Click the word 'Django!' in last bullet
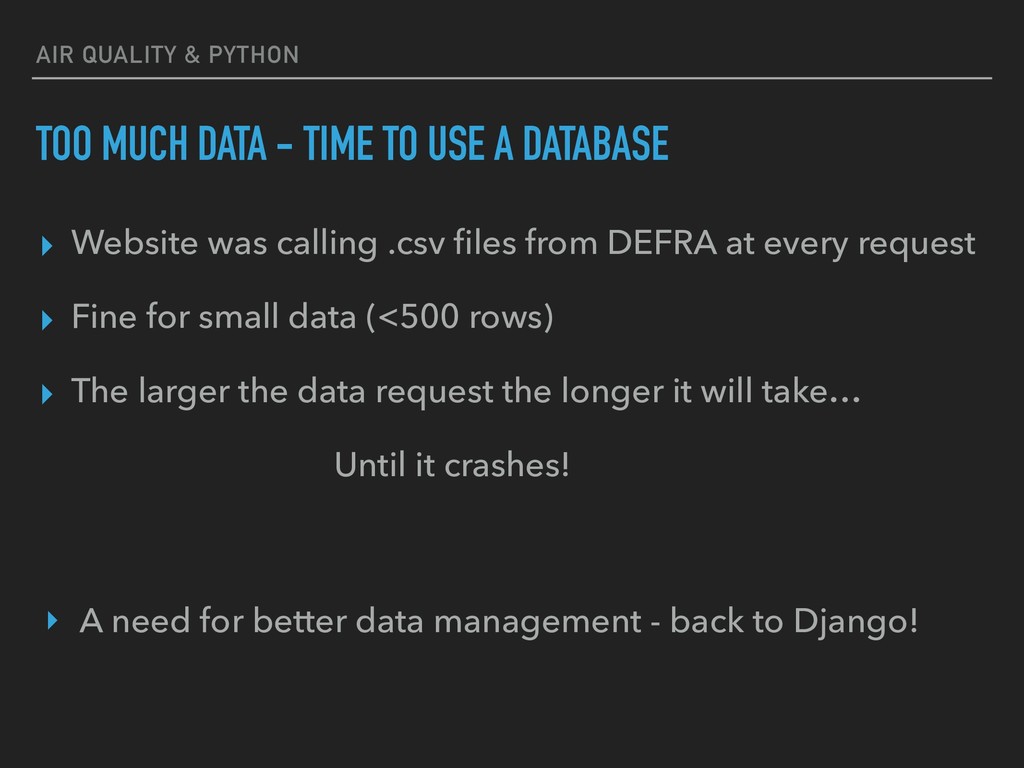 click(856, 621)
